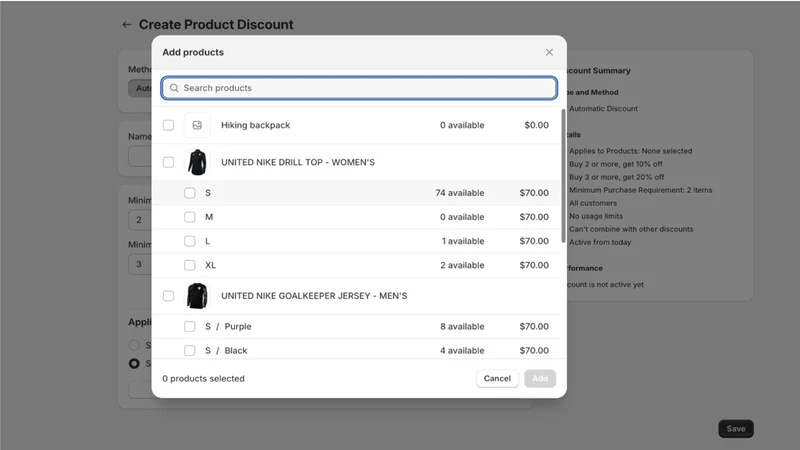Click 'Can't combine with other discounts' summary line
Image resolution: width=800 pixels, height=450 pixels.
[631, 229]
